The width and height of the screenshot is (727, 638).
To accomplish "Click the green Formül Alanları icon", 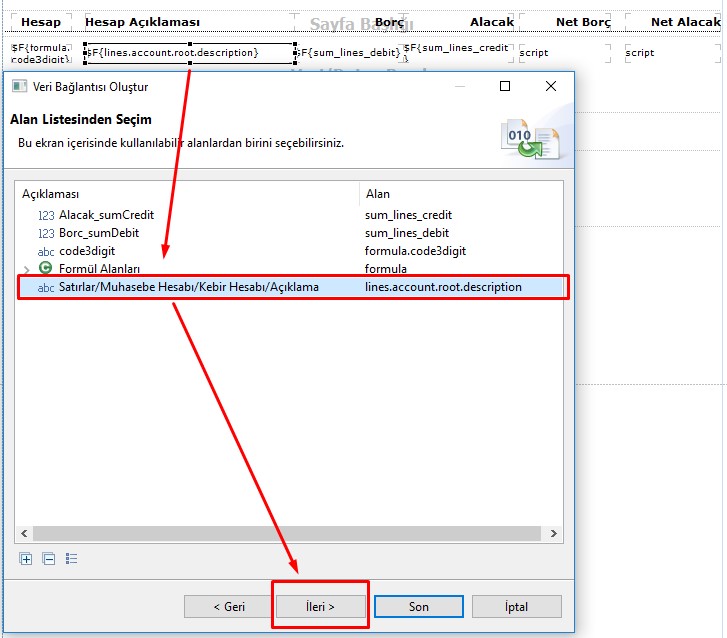I will click(46, 268).
